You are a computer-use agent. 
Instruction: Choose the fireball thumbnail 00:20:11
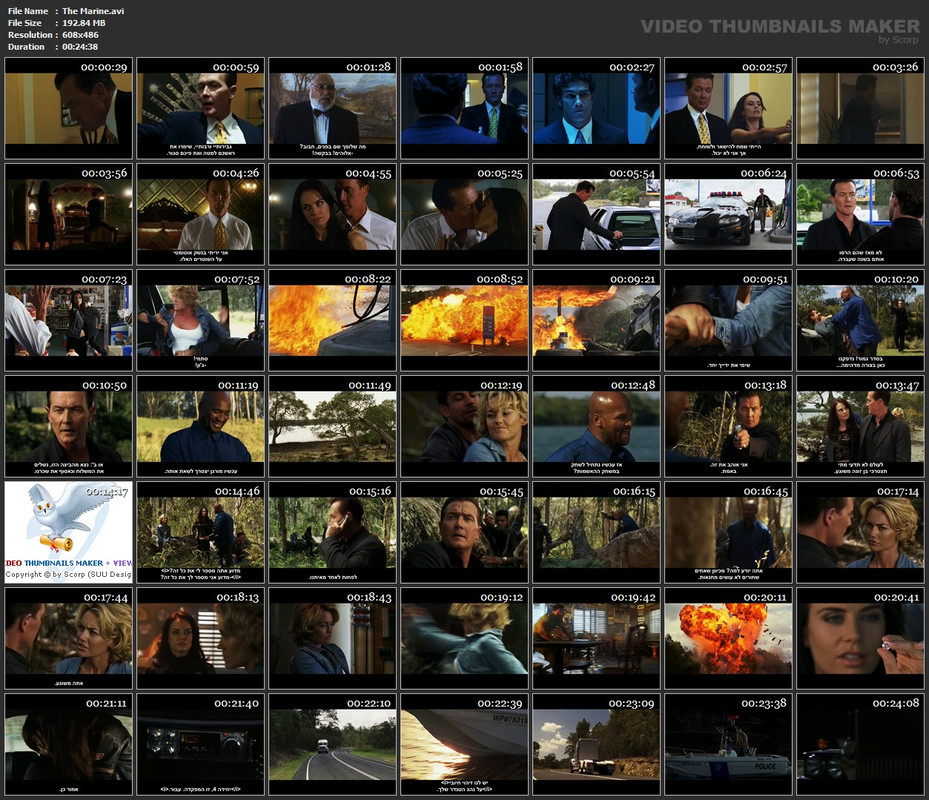pyautogui.click(x=729, y=639)
